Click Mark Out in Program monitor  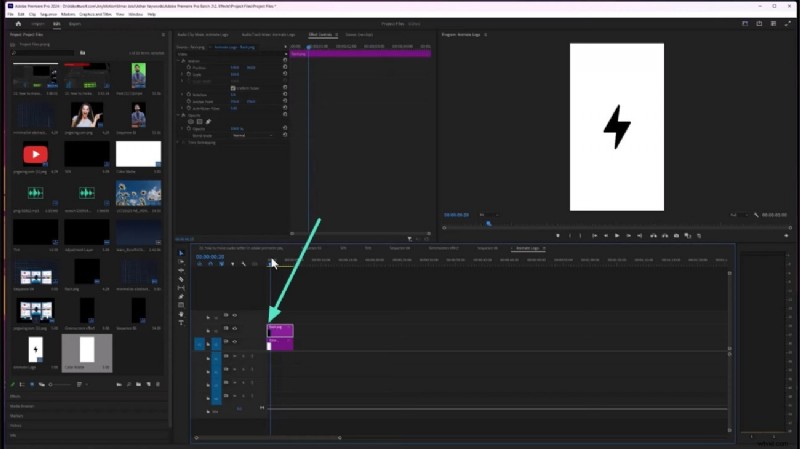pos(581,236)
